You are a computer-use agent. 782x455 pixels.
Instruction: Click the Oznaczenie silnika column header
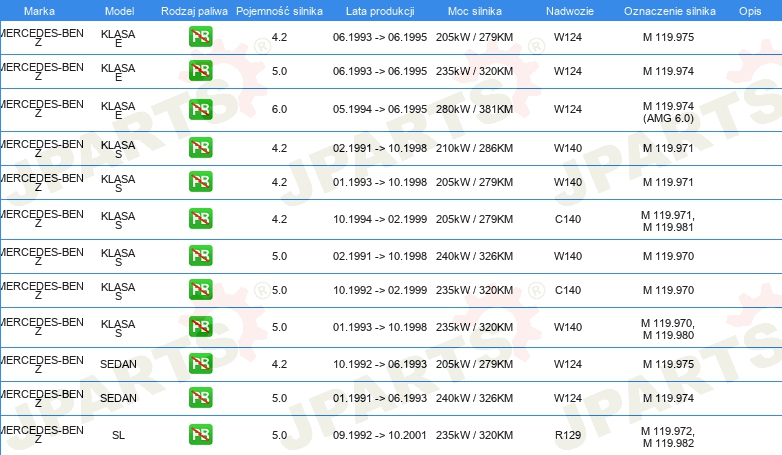[x=670, y=11]
